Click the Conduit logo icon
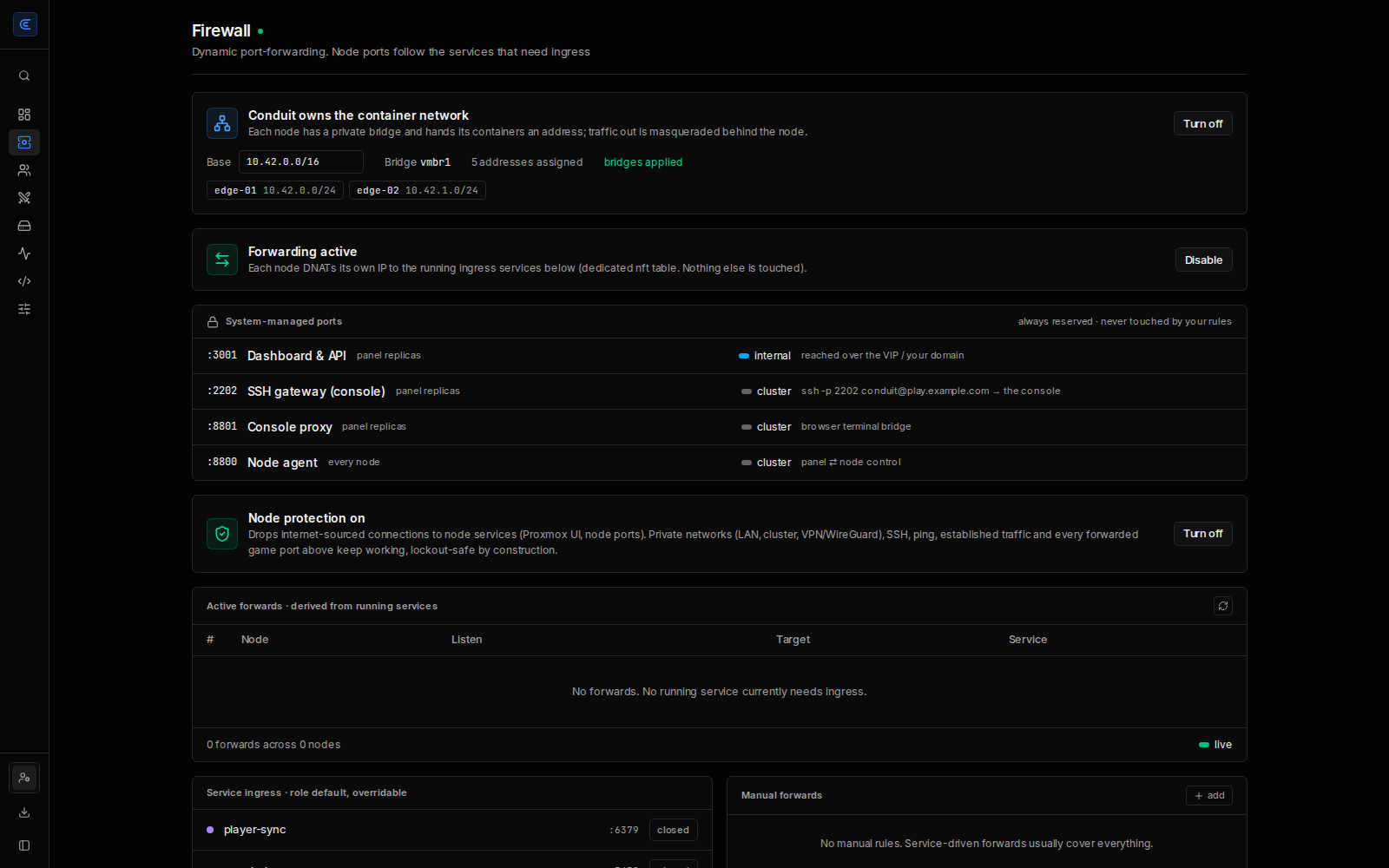Screen dimensions: 1389x868 point(24,24)
